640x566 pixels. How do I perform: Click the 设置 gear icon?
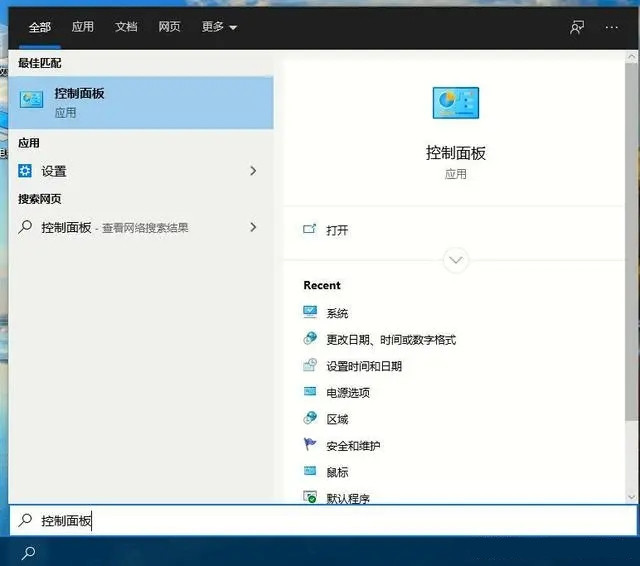(x=25, y=171)
